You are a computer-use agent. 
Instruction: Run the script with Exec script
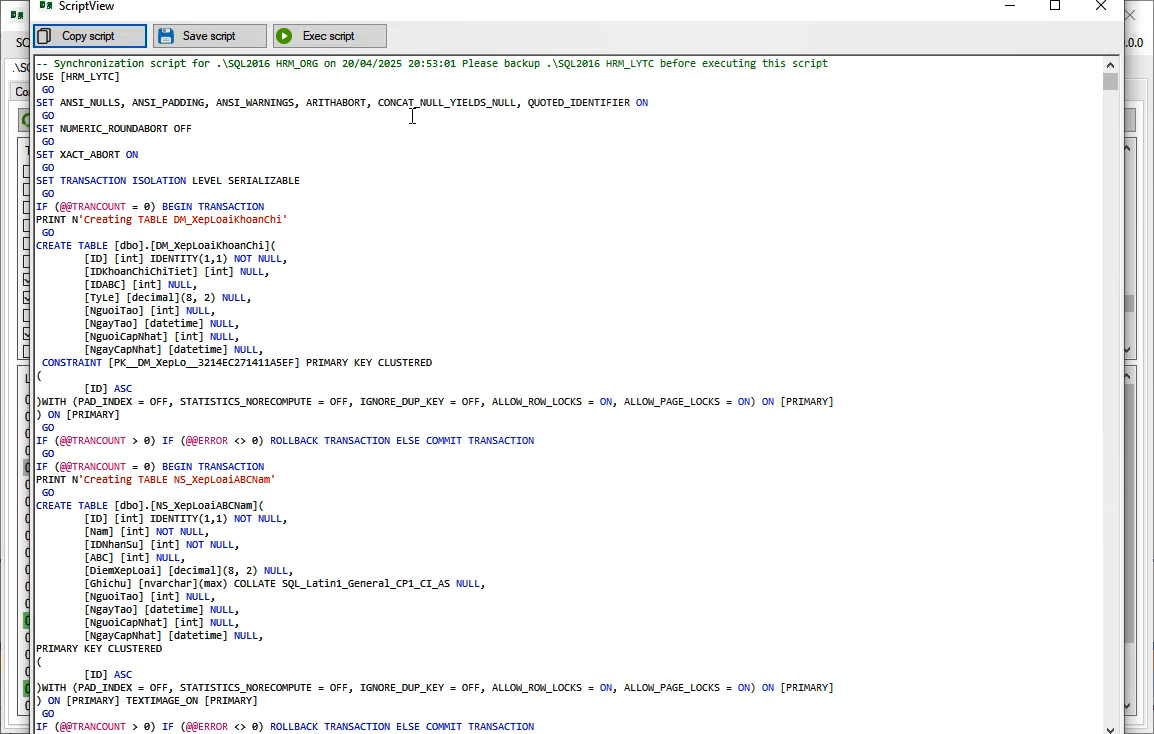point(330,36)
